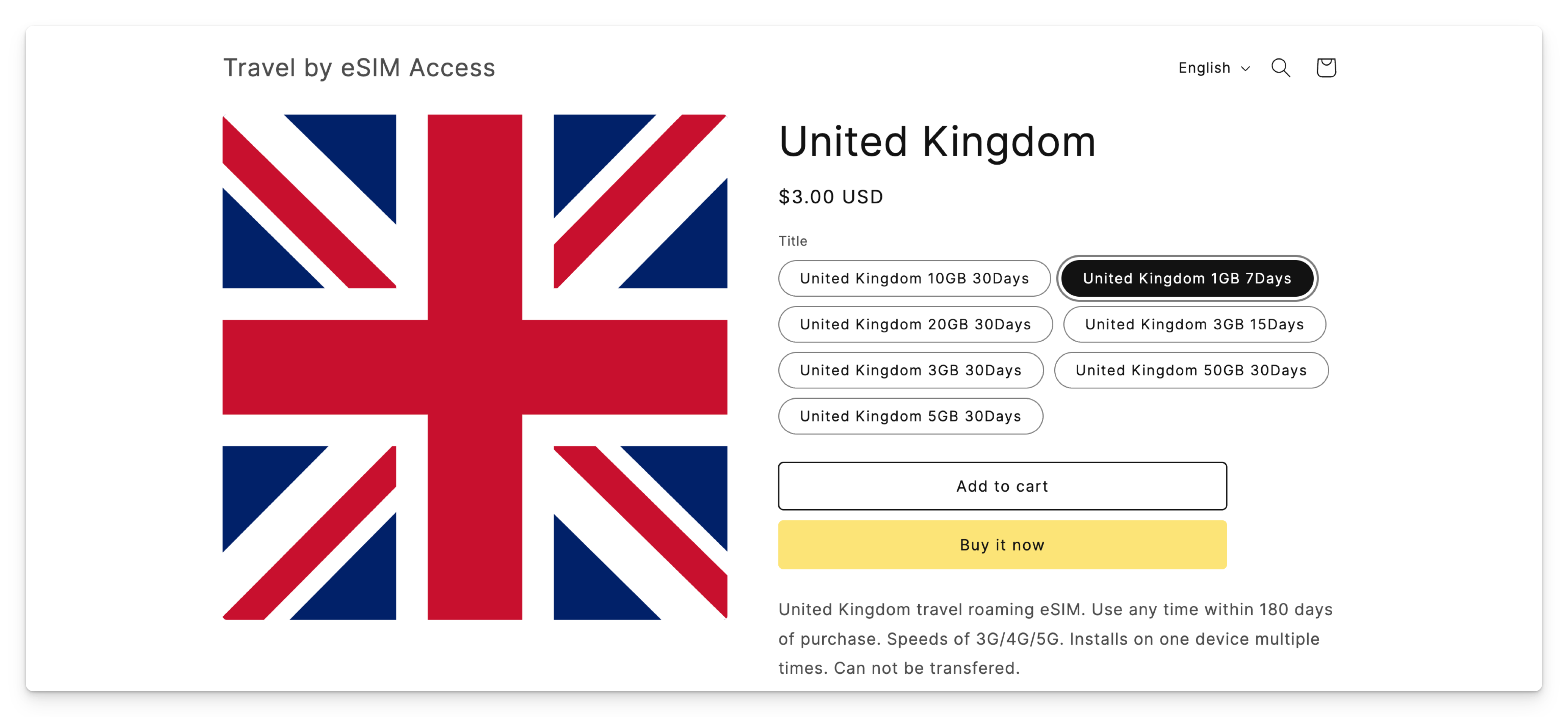Select United Kingdom 10GB 30Days option
The image size is (1568, 717).
(x=914, y=278)
